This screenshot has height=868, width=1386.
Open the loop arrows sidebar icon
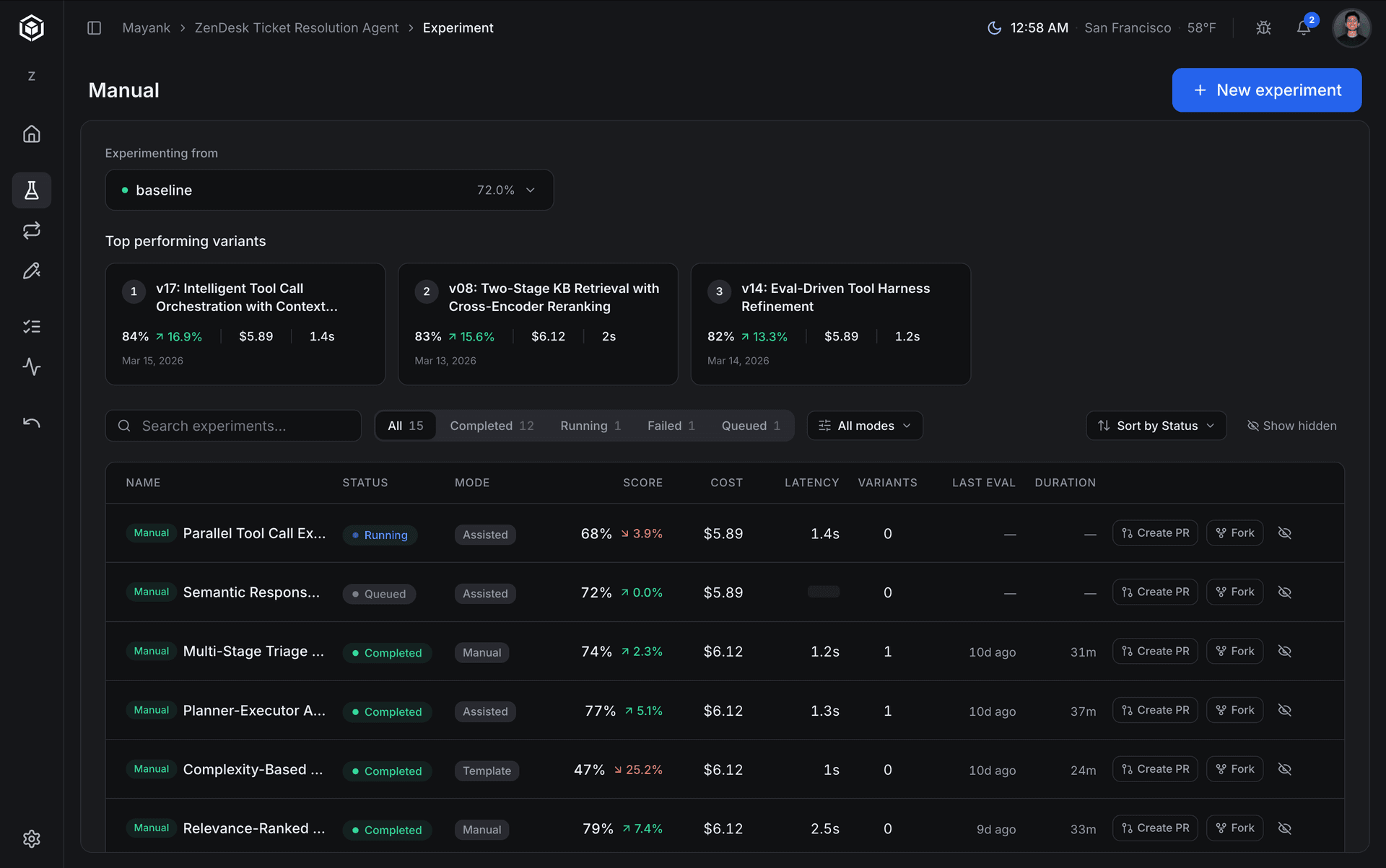[31, 231]
